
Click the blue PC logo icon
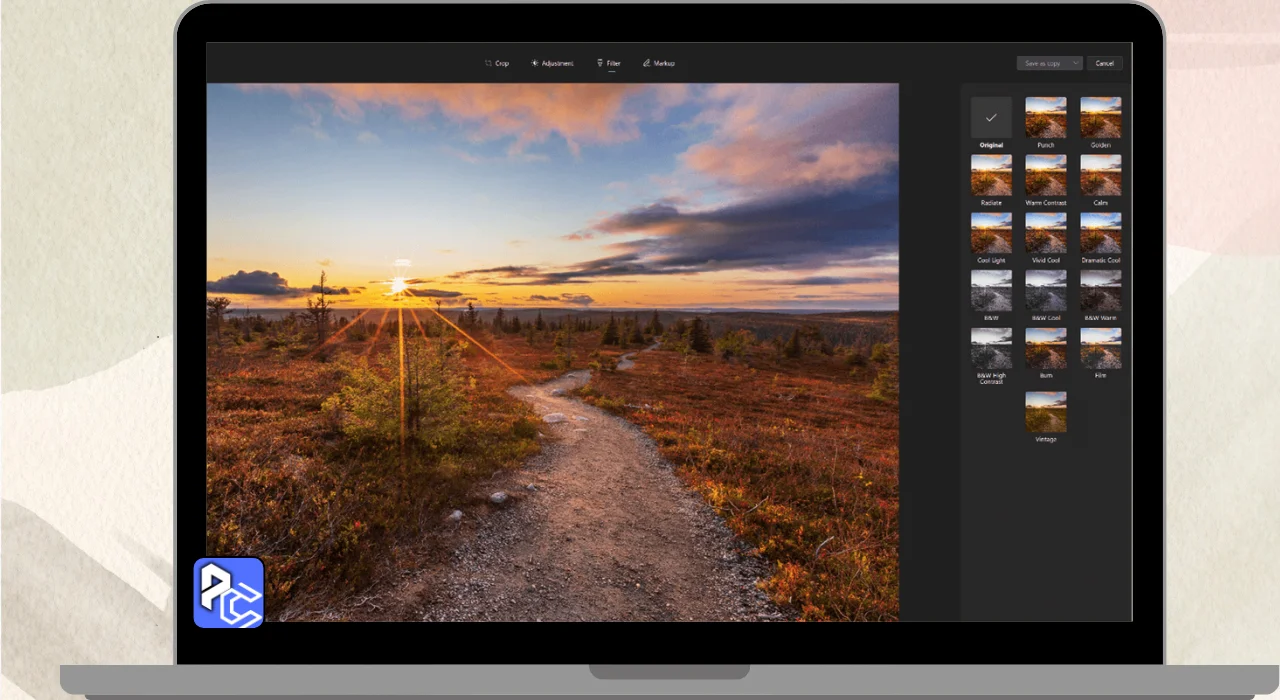tap(228, 592)
